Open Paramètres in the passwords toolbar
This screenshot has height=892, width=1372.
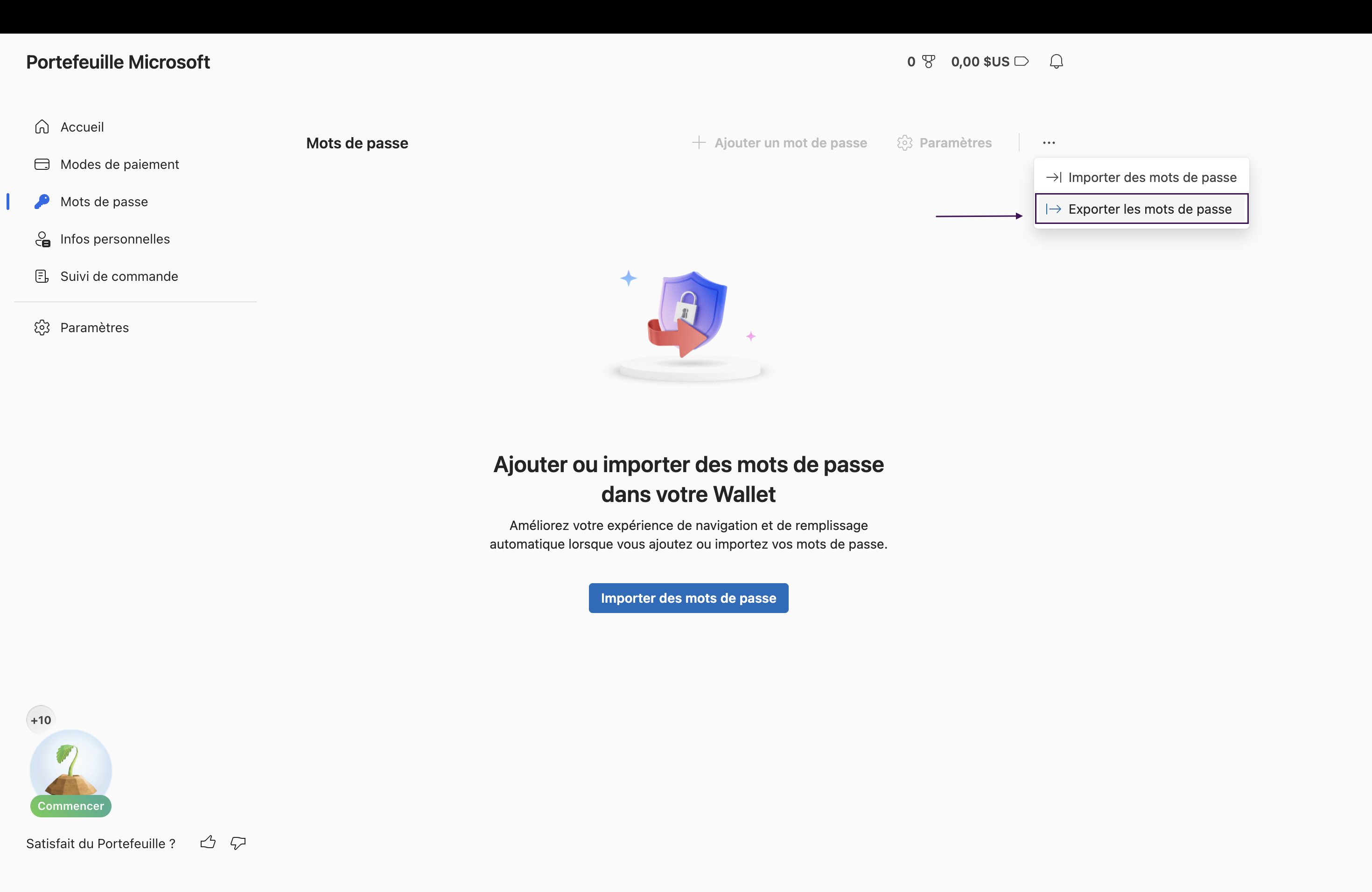tap(944, 143)
